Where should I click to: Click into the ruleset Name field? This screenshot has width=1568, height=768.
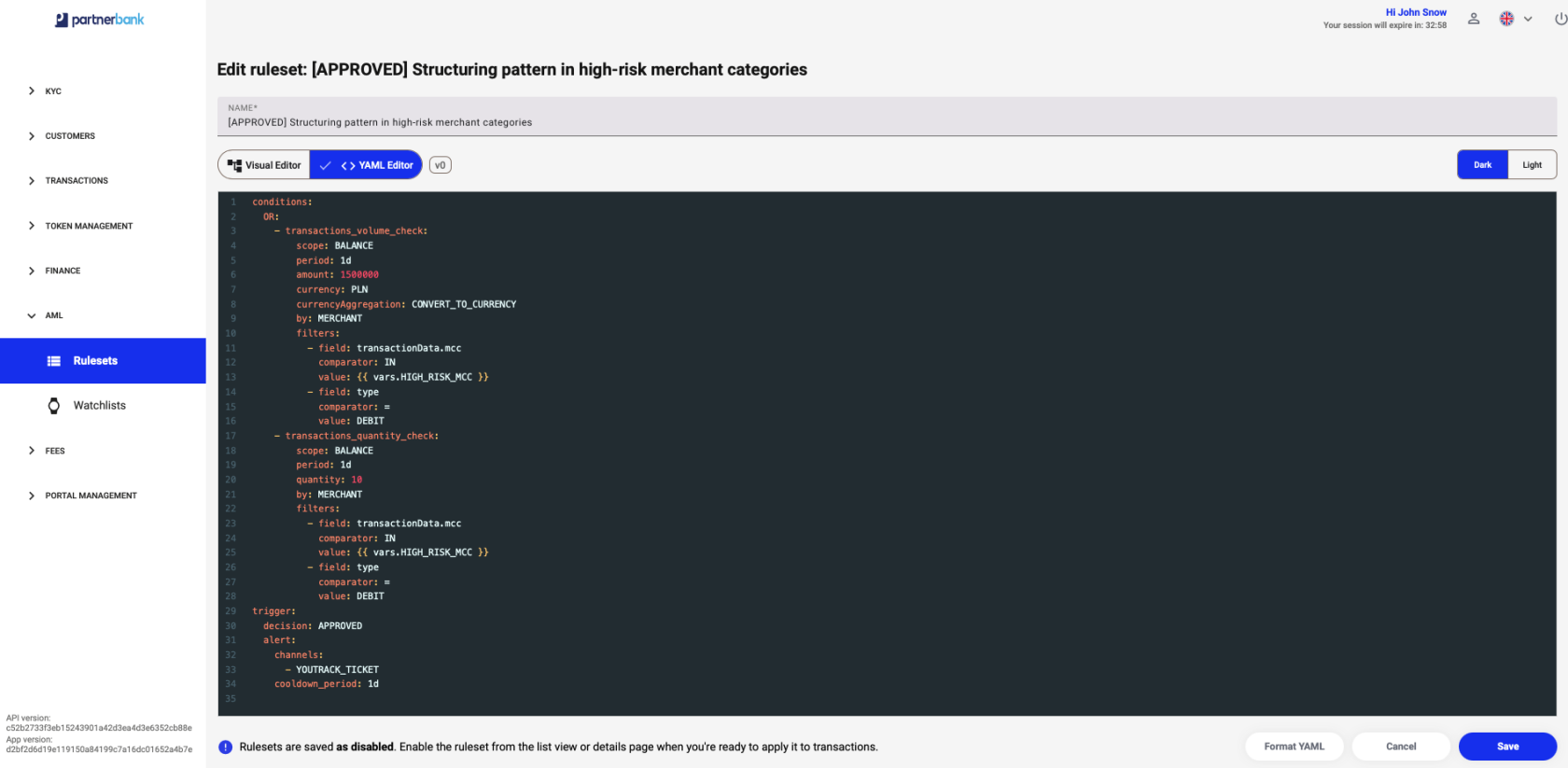point(887,117)
